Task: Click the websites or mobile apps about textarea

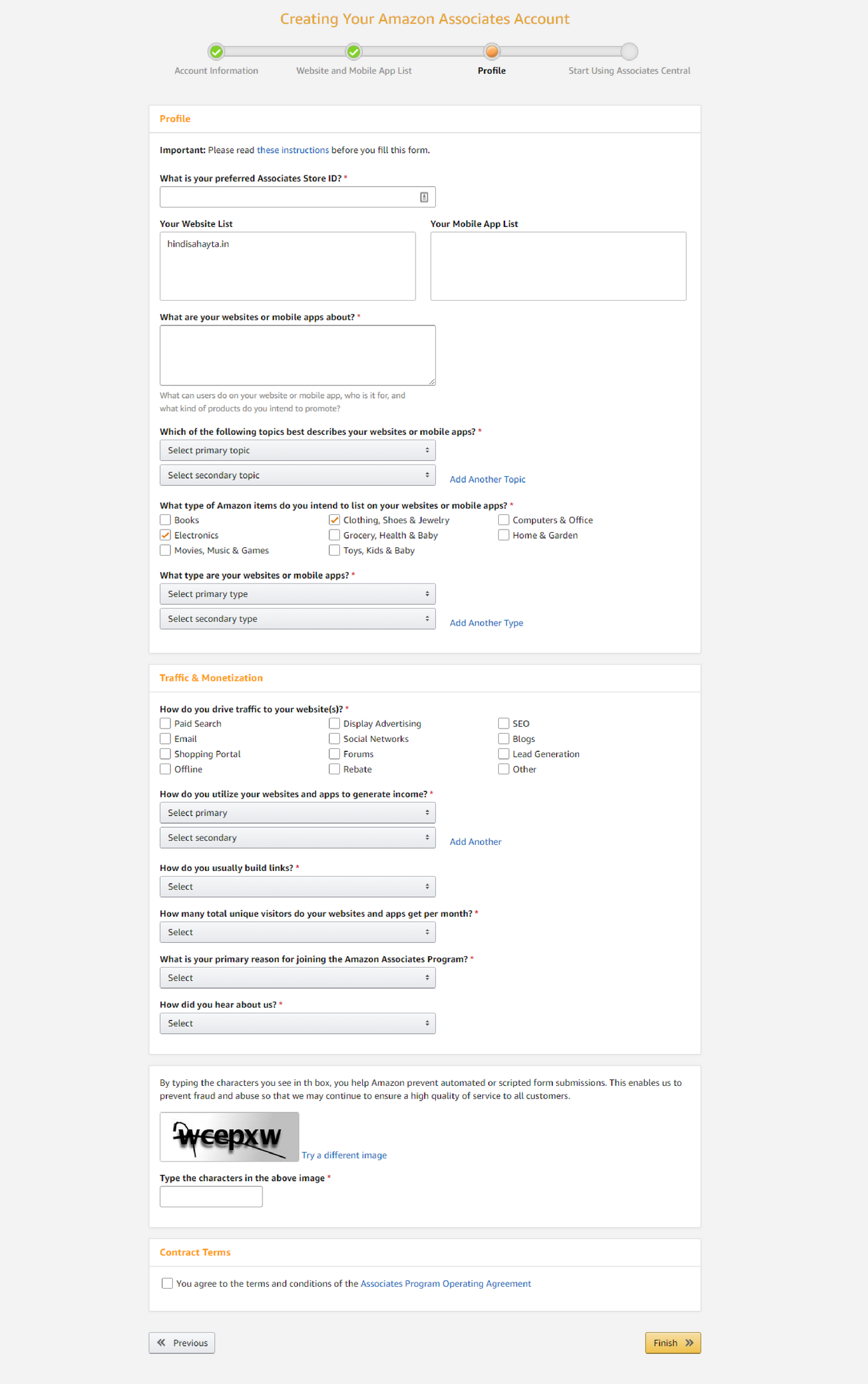Action: point(297,355)
